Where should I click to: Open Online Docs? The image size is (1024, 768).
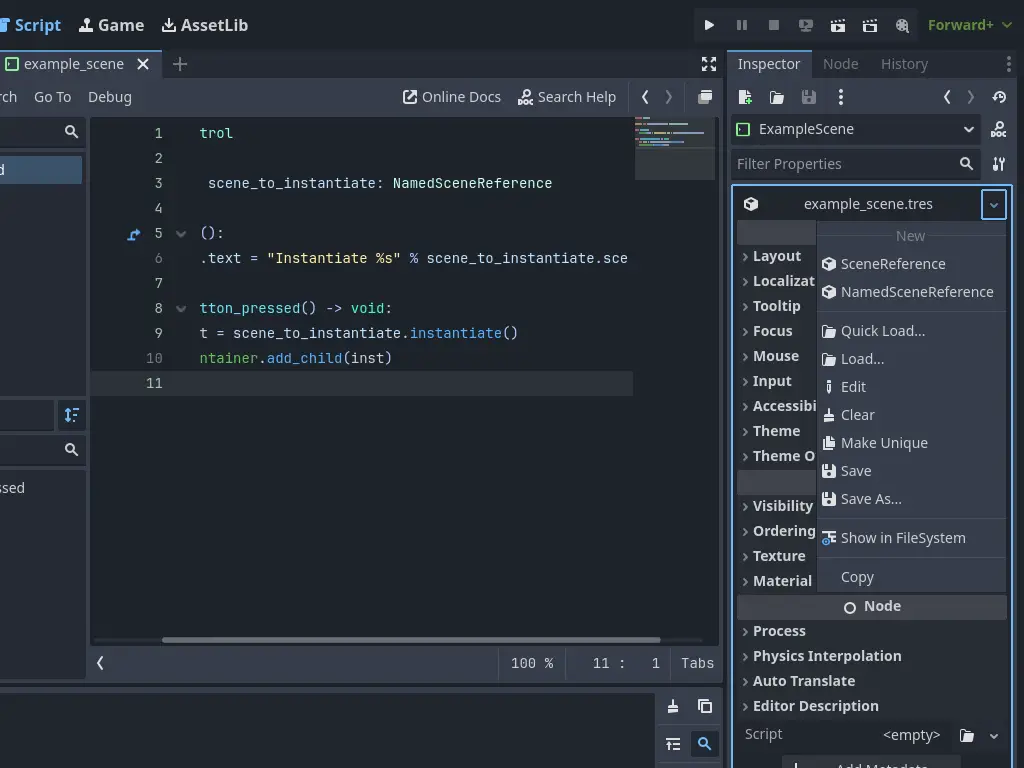(452, 97)
